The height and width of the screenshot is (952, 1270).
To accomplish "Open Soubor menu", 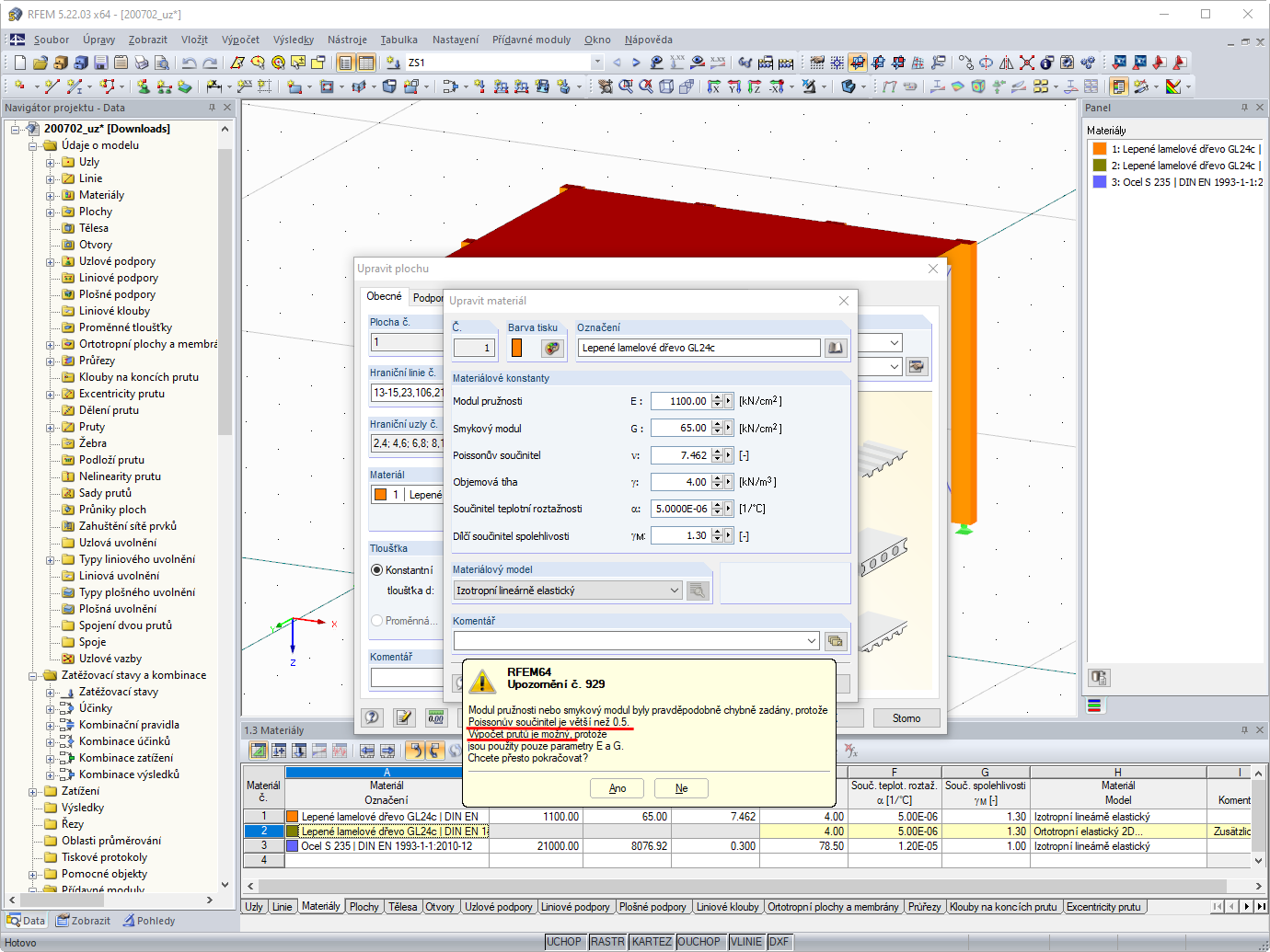I will 52,40.
